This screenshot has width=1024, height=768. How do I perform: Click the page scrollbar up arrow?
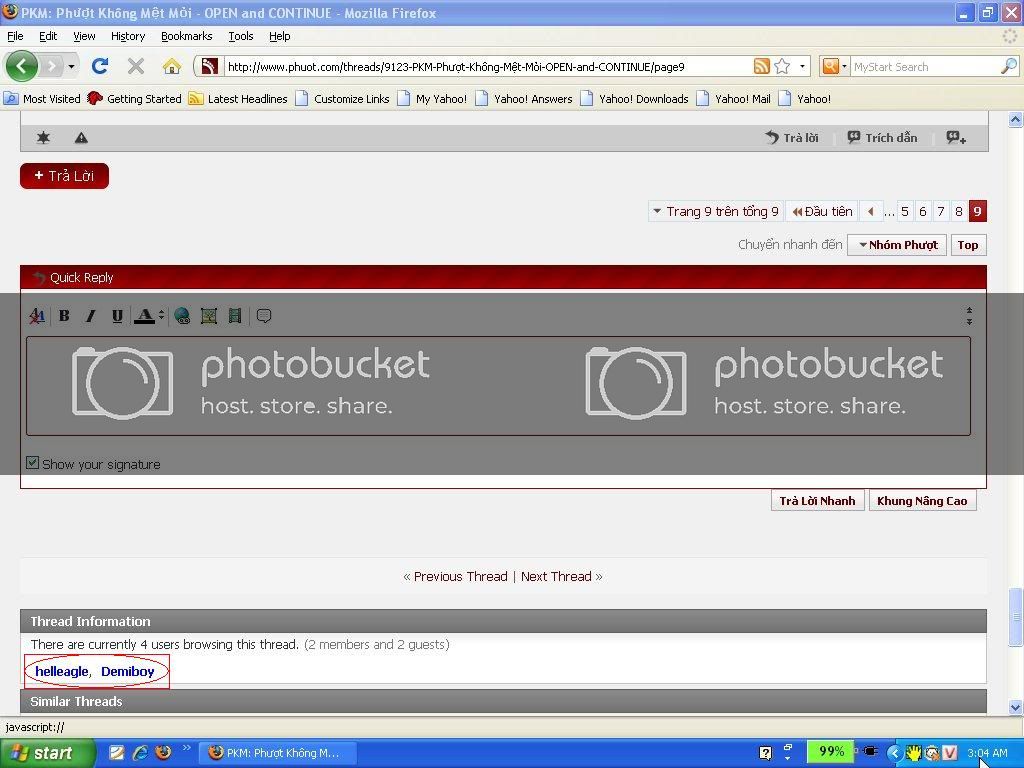(1016, 119)
